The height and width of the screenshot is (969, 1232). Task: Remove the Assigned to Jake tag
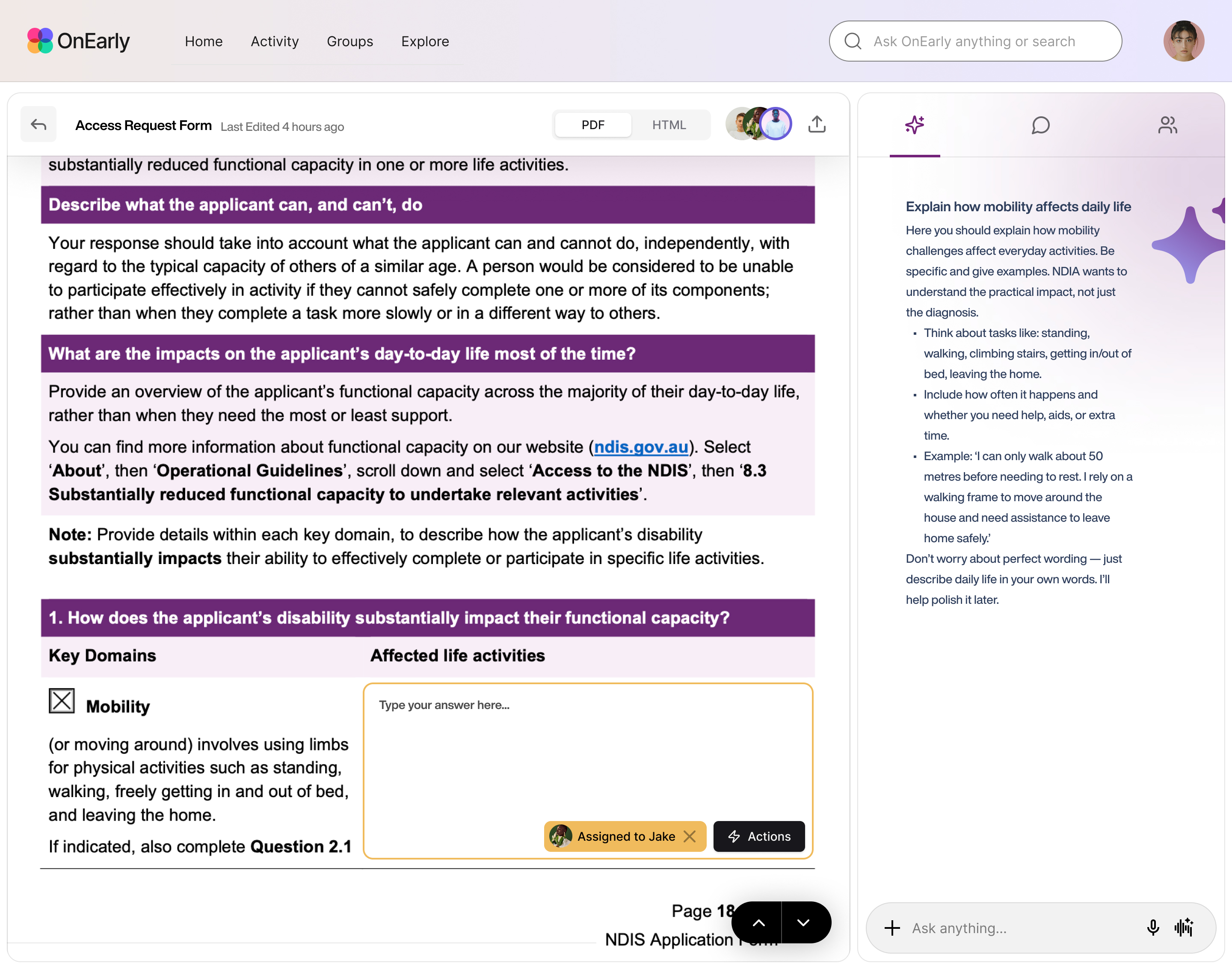click(x=690, y=836)
